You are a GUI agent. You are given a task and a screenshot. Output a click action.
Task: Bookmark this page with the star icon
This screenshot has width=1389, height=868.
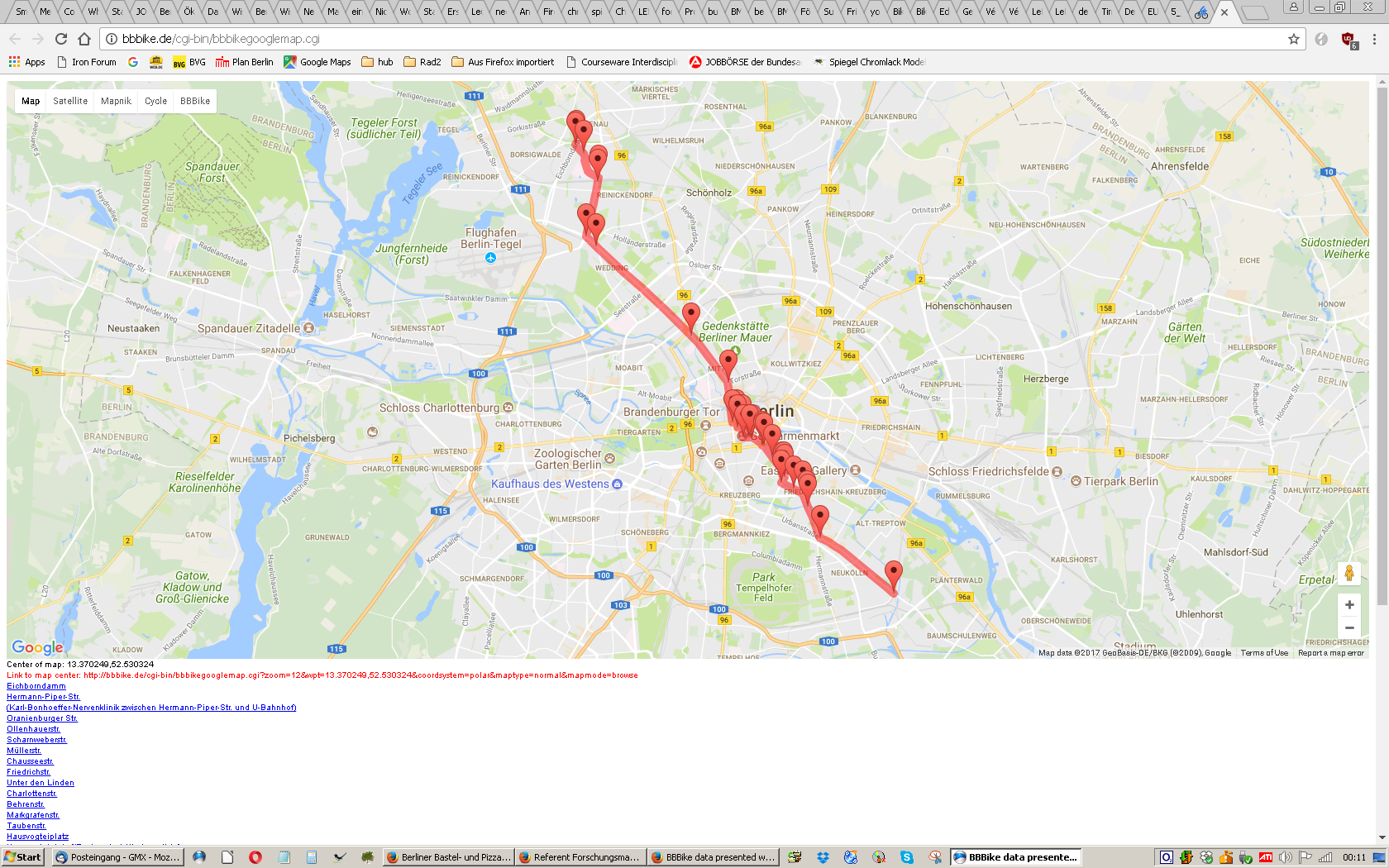click(x=1294, y=39)
